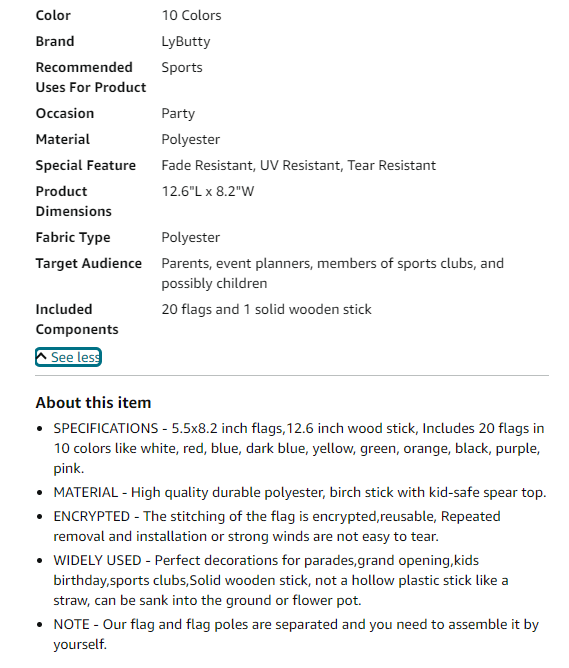Select the 20 flags and 1 solid wooden stick text
Image resolution: width=569 pixels, height=668 pixels.
tap(266, 310)
